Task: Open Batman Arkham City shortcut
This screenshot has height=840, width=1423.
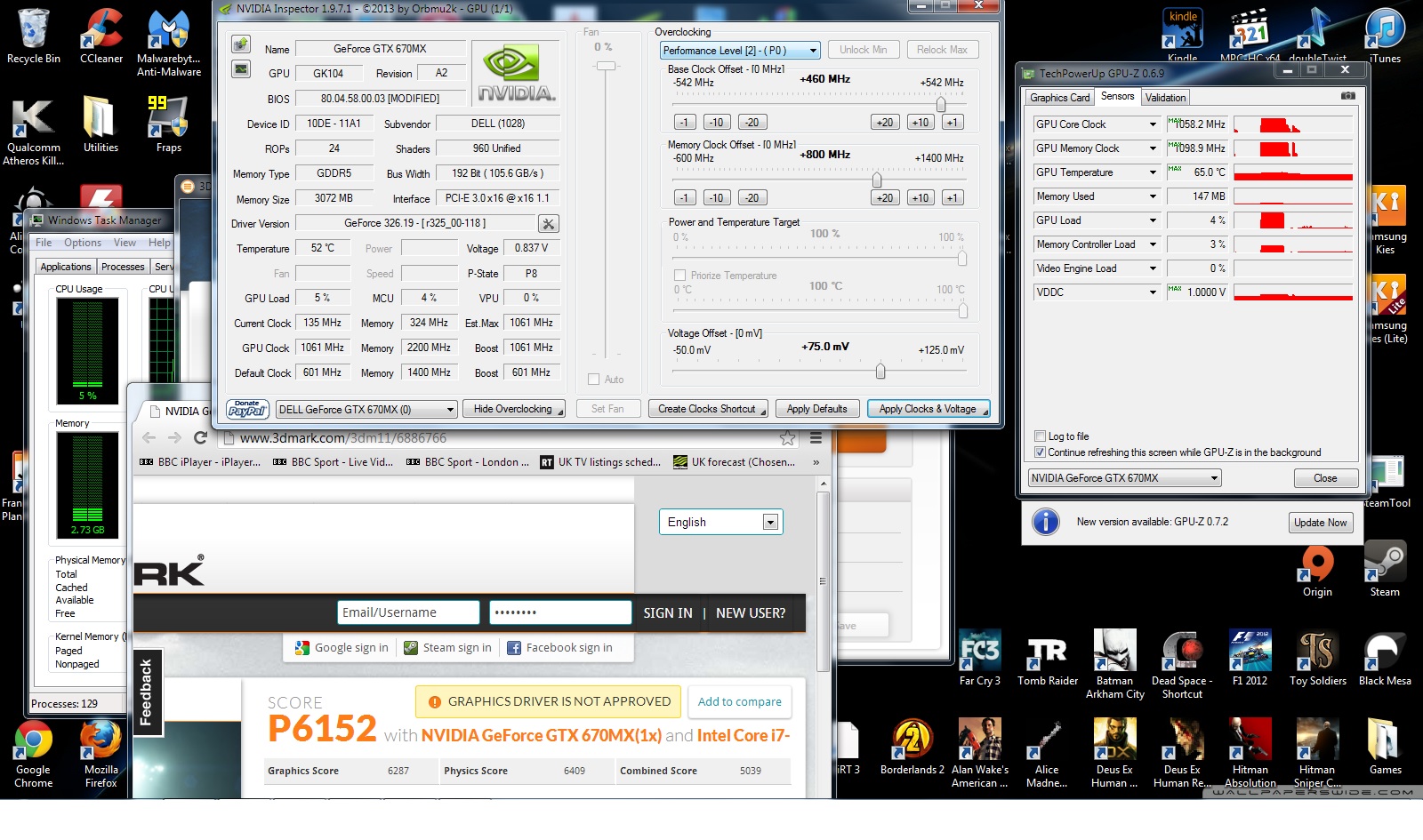Action: pos(1115,665)
